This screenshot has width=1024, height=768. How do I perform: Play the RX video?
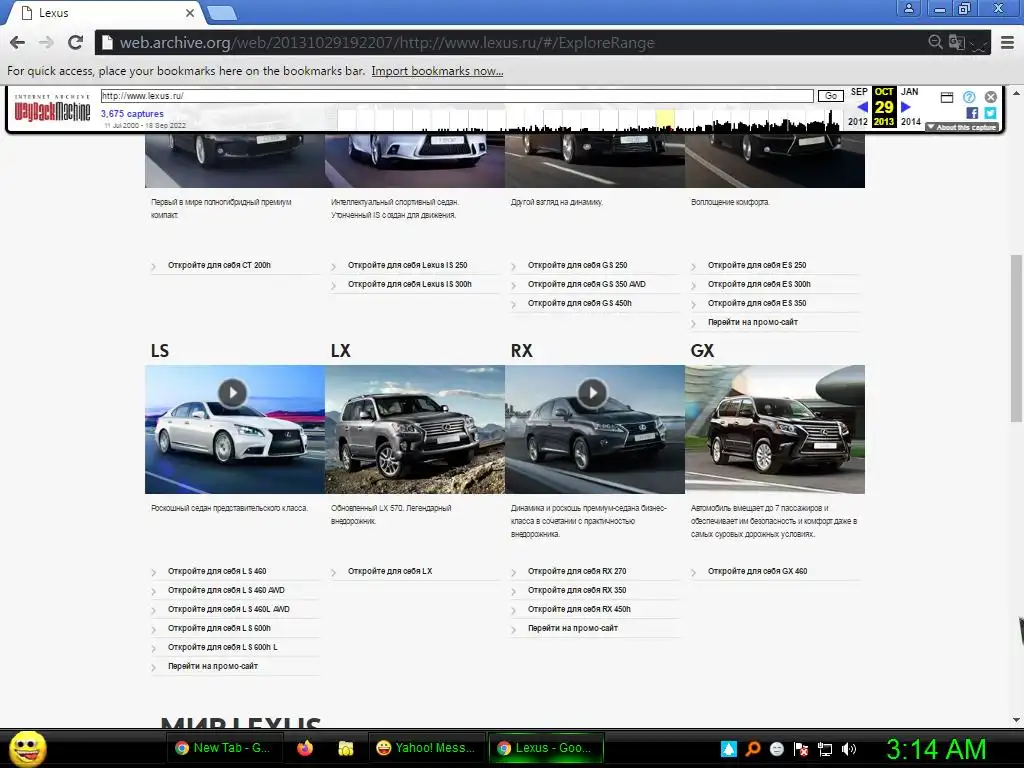592,393
